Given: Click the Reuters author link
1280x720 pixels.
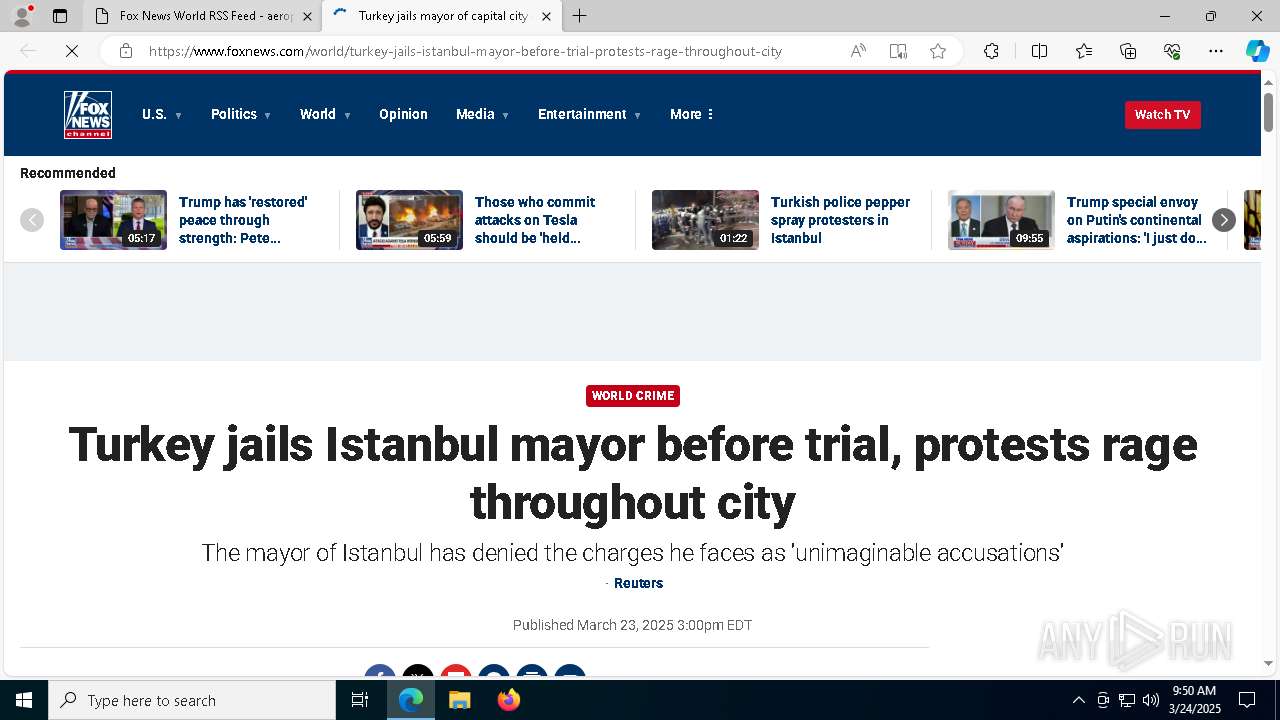Looking at the screenshot, I should [638, 583].
